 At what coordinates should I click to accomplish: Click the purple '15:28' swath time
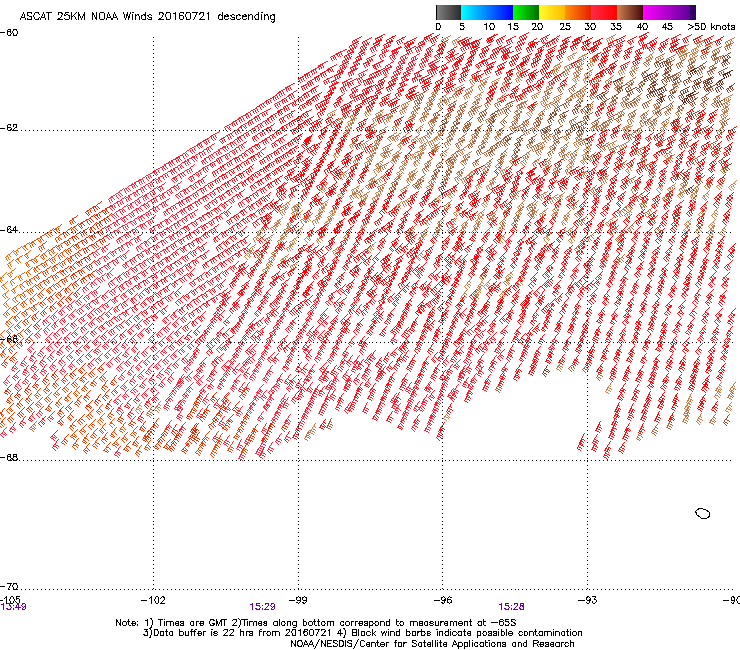tap(511, 607)
